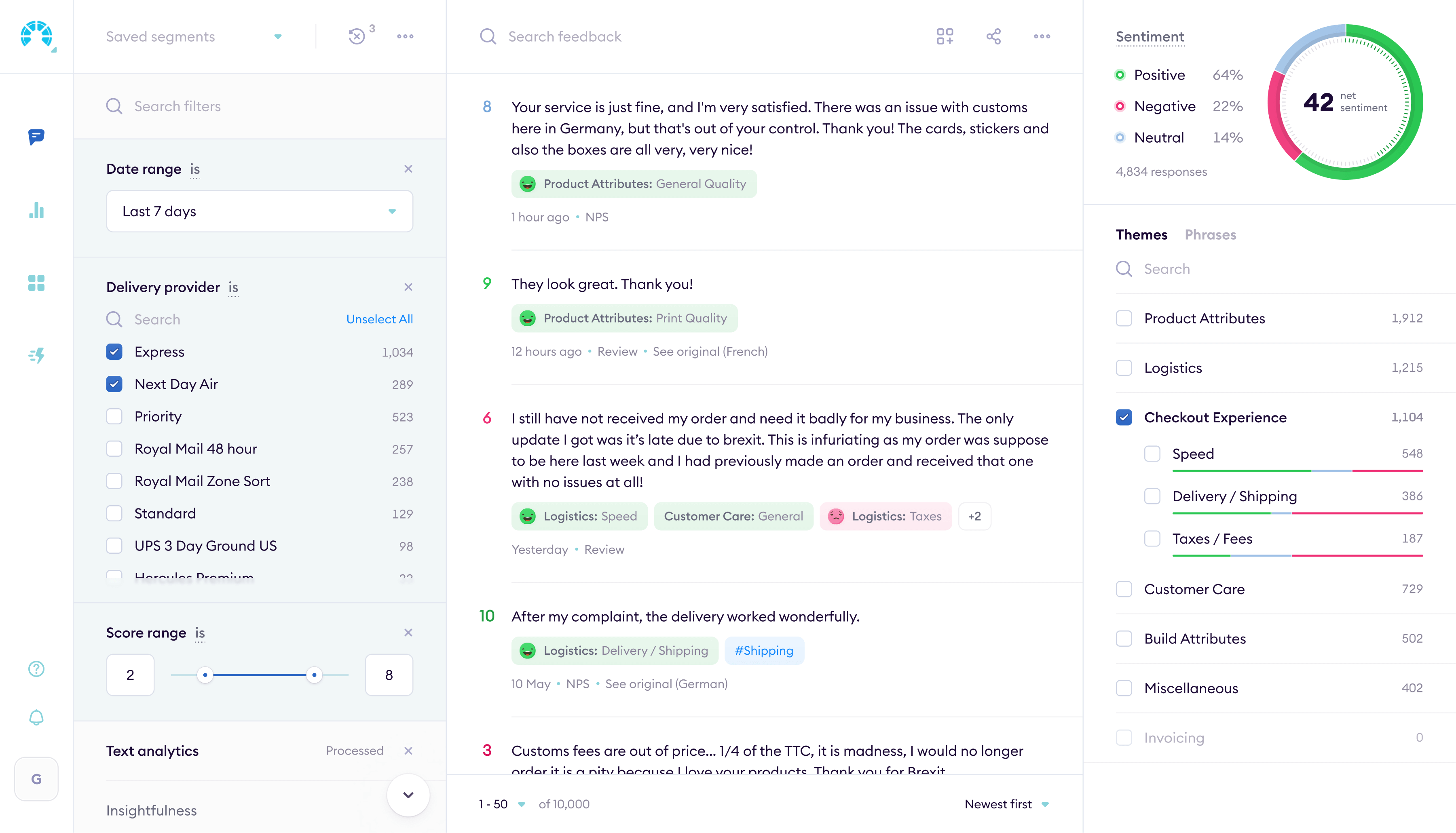Share the feedback view using share icon
The height and width of the screenshot is (833, 1456).
pos(993,36)
